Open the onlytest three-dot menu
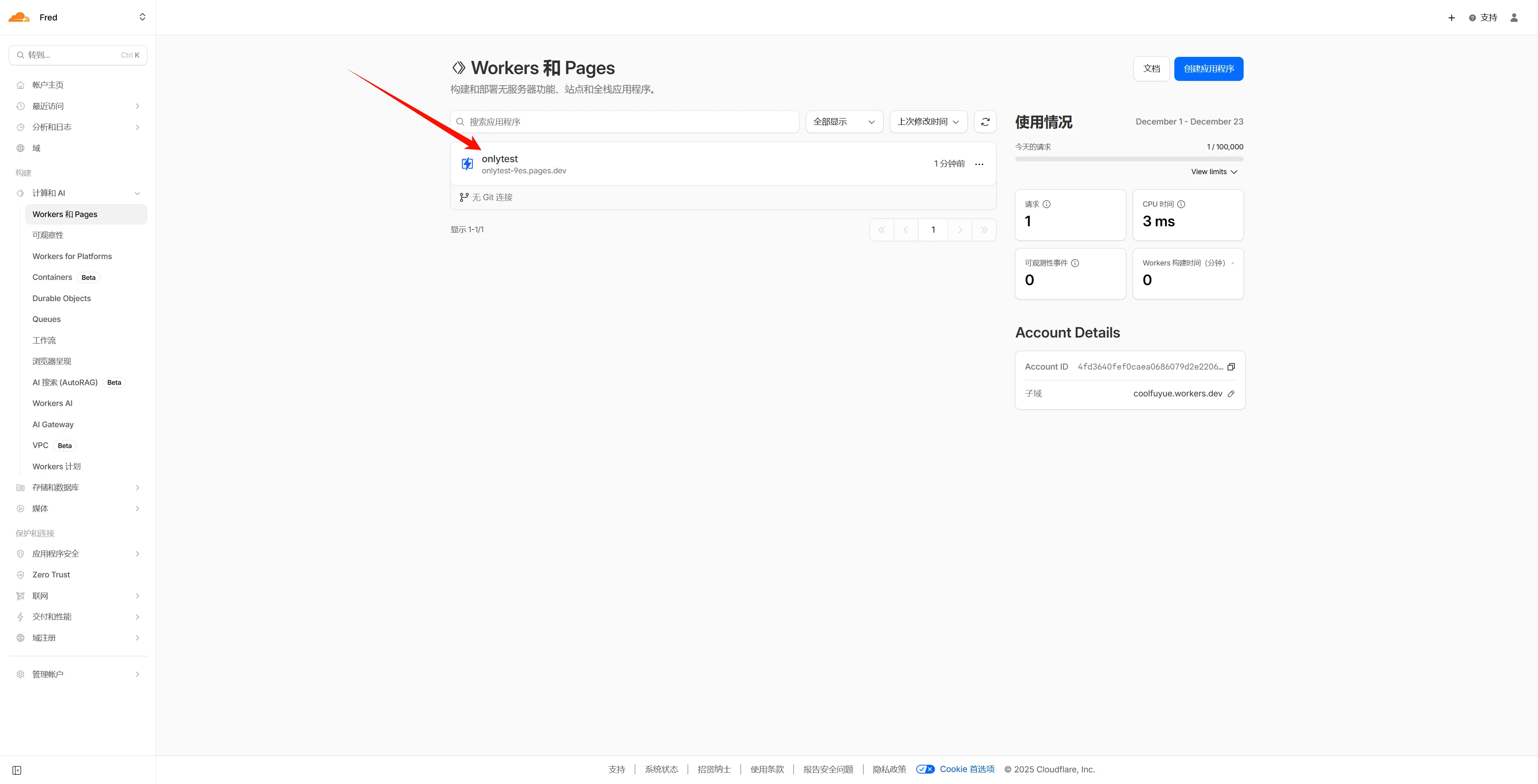Image resolution: width=1538 pixels, height=784 pixels. coord(979,164)
